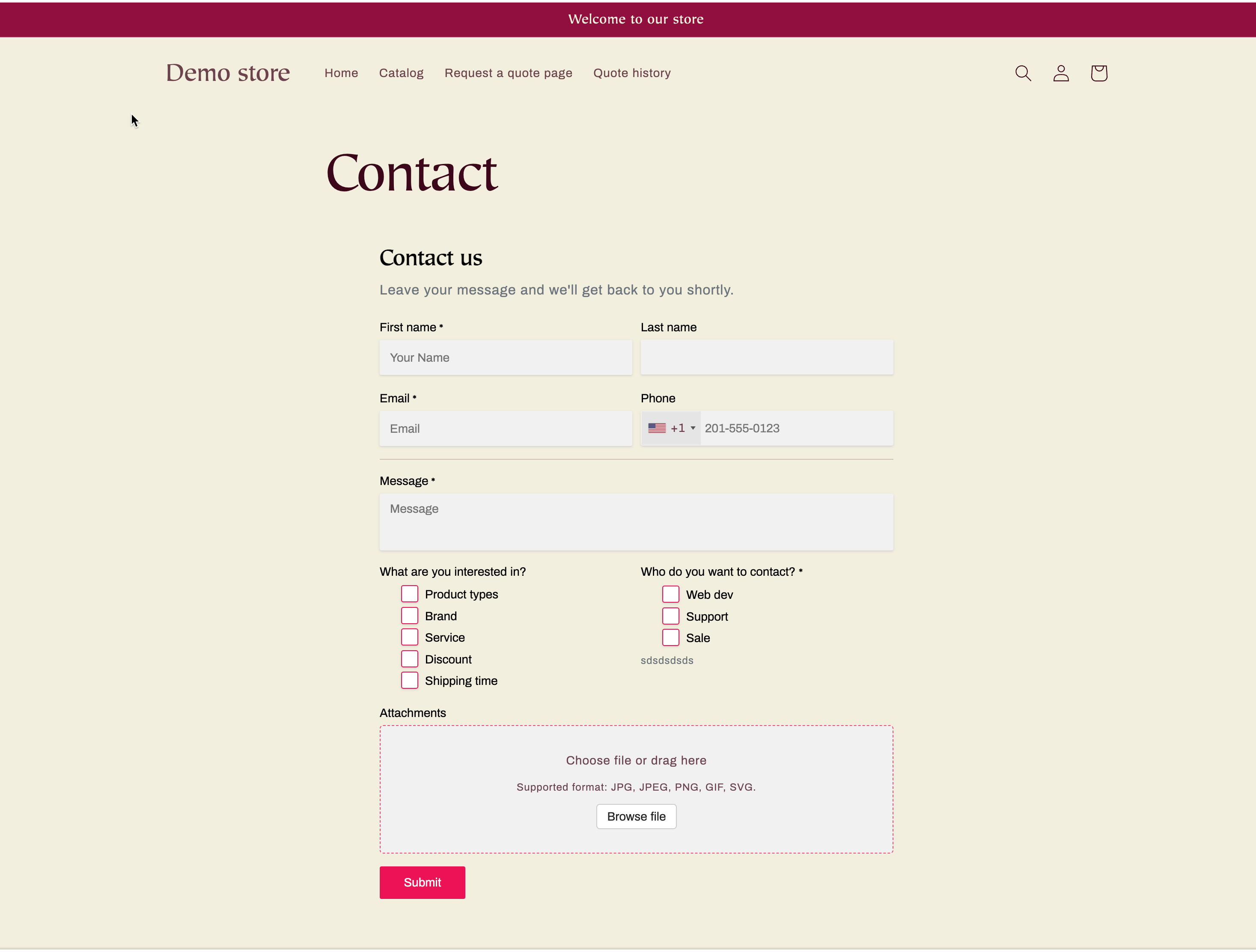Check the Service option
The image size is (1256, 952).
tap(409, 637)
